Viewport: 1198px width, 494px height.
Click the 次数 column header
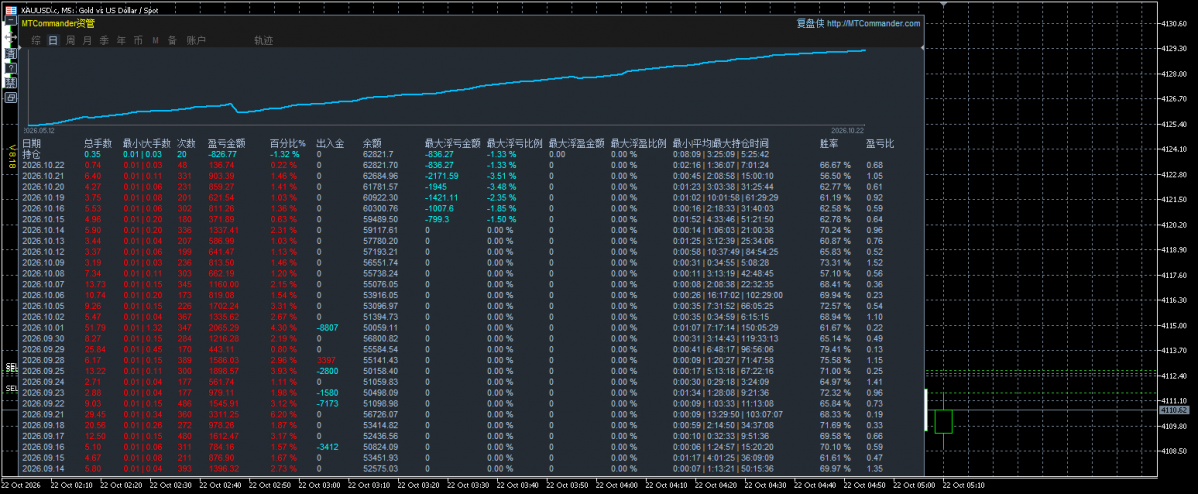coord(186,143)
